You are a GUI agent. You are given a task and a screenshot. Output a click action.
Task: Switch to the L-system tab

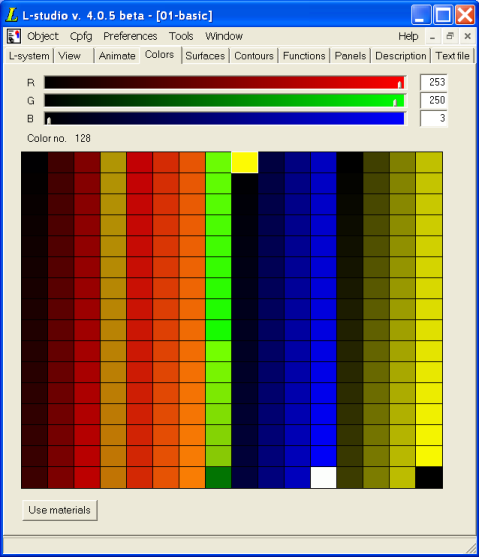29,56
